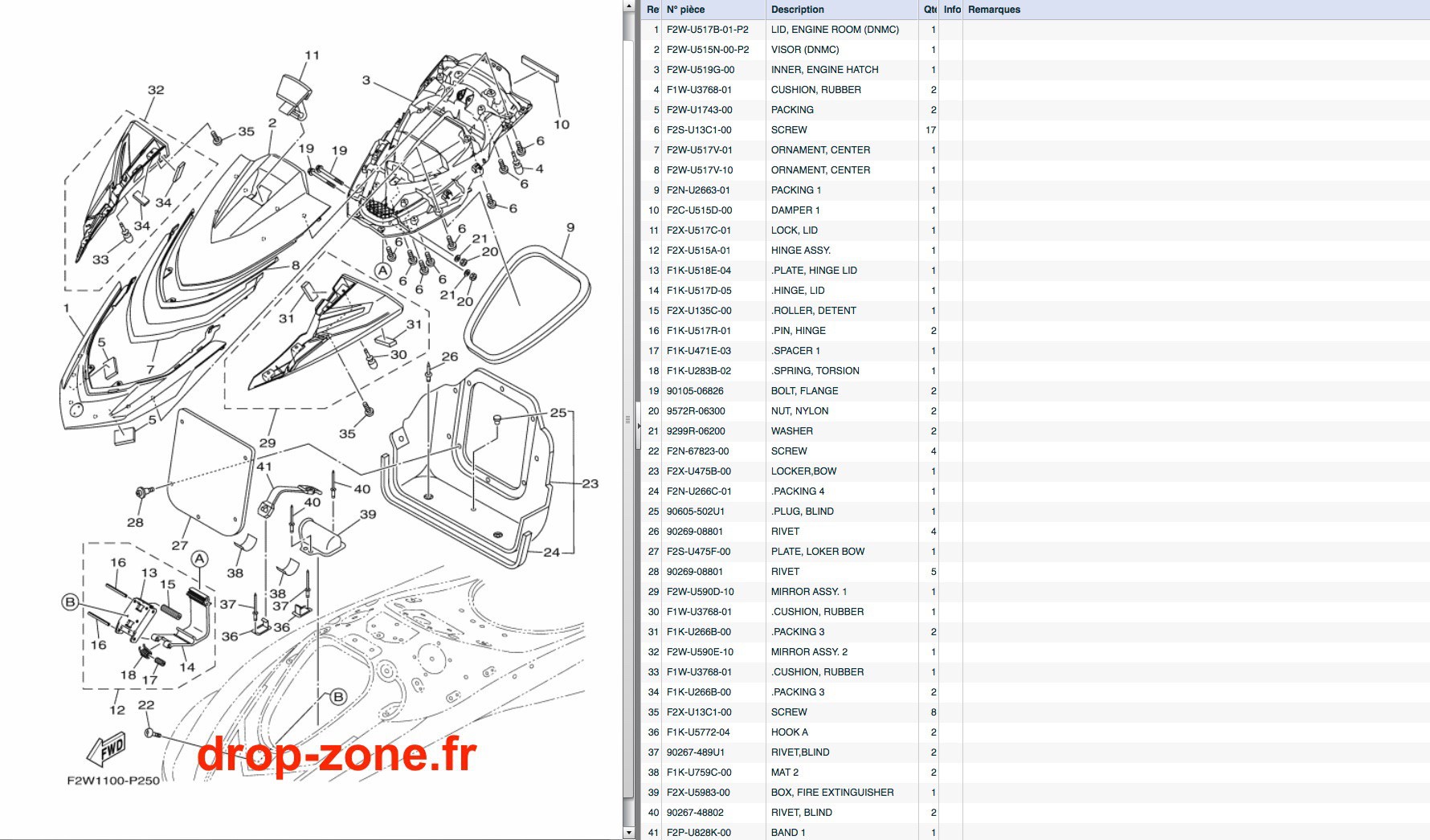Viewport: 1430px width, 840px height.
Task: Click callout number 11 in the diagram
Action: (x=313, y=55)
